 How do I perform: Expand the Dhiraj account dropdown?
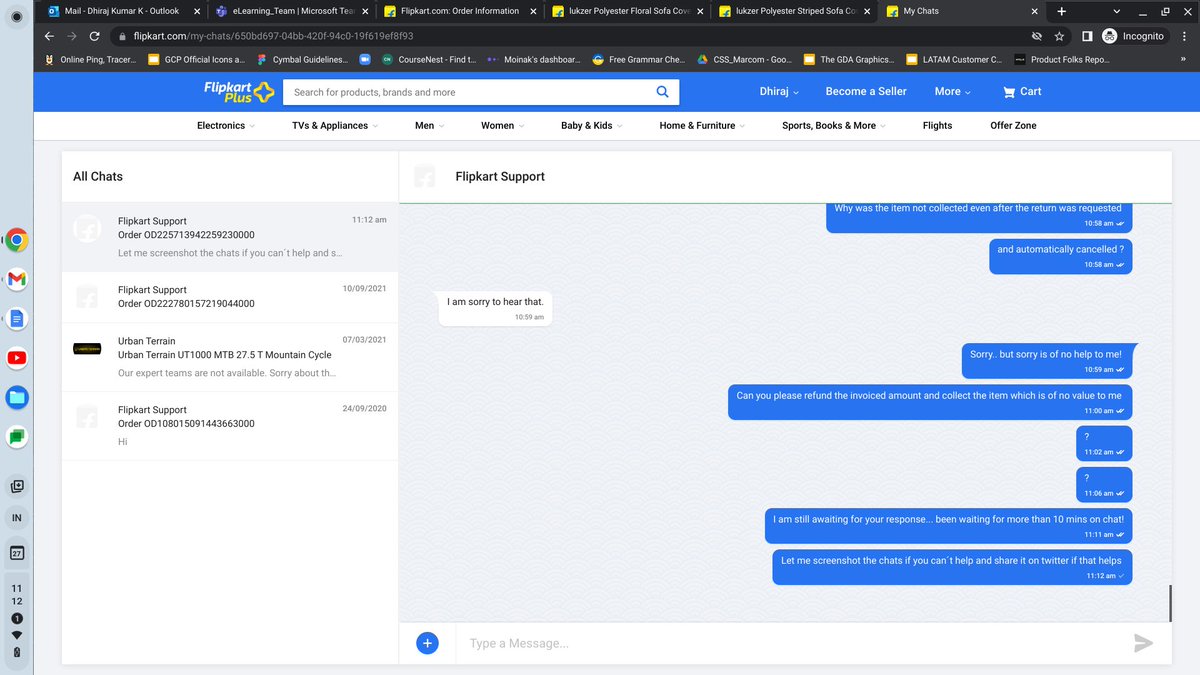click(779, 91)
